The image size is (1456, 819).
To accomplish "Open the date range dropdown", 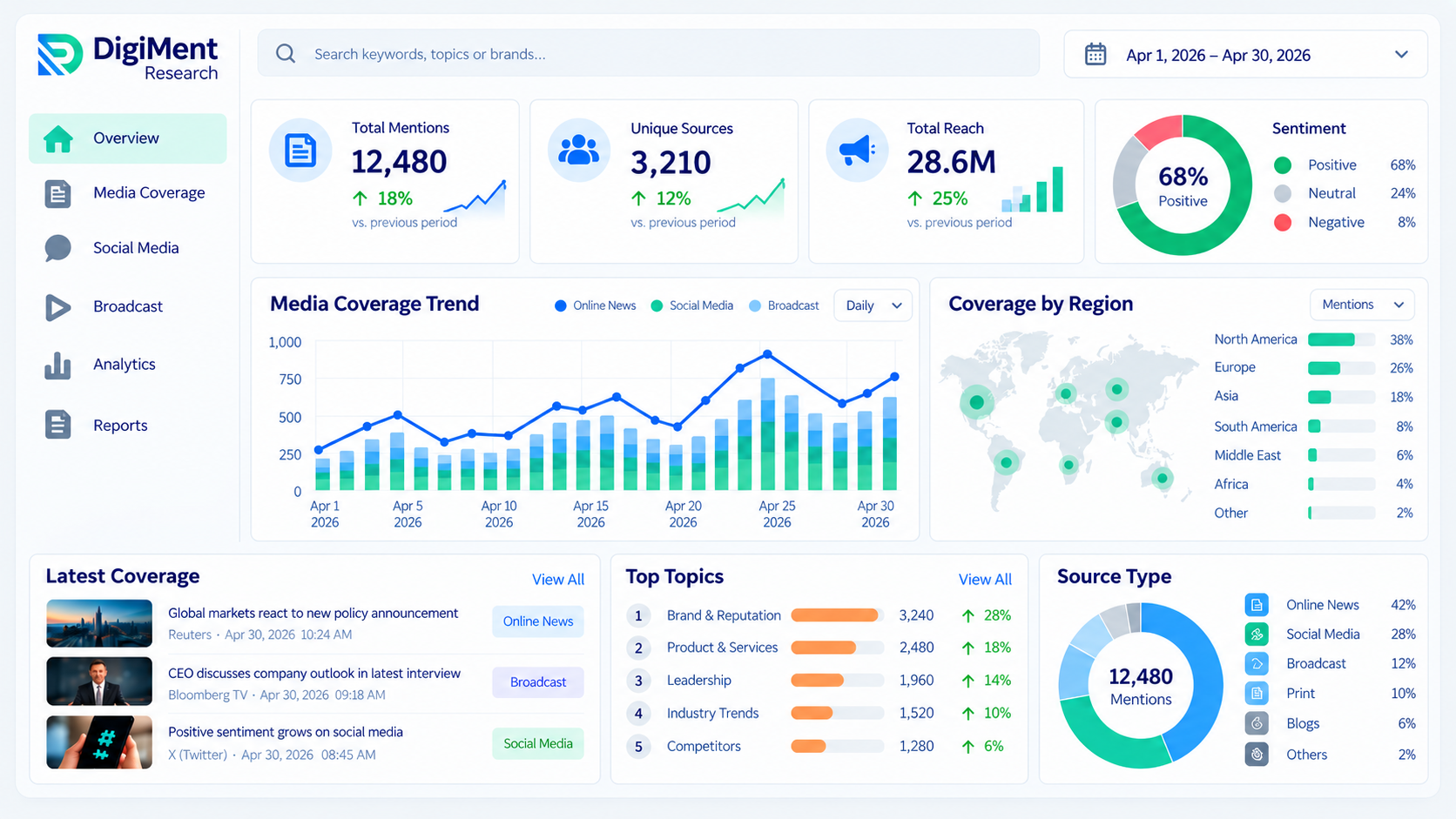I will click(x=1245, y=55).
